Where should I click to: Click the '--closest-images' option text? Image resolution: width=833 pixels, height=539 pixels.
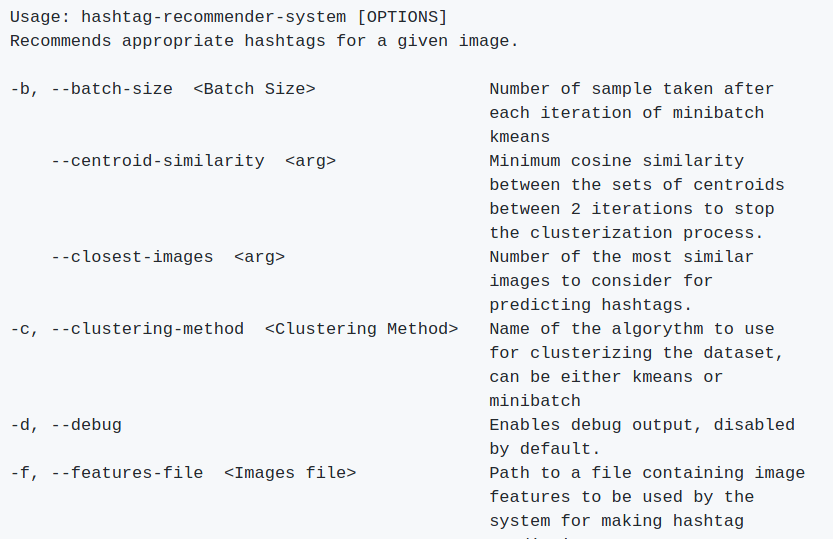(x=132, y=257)
